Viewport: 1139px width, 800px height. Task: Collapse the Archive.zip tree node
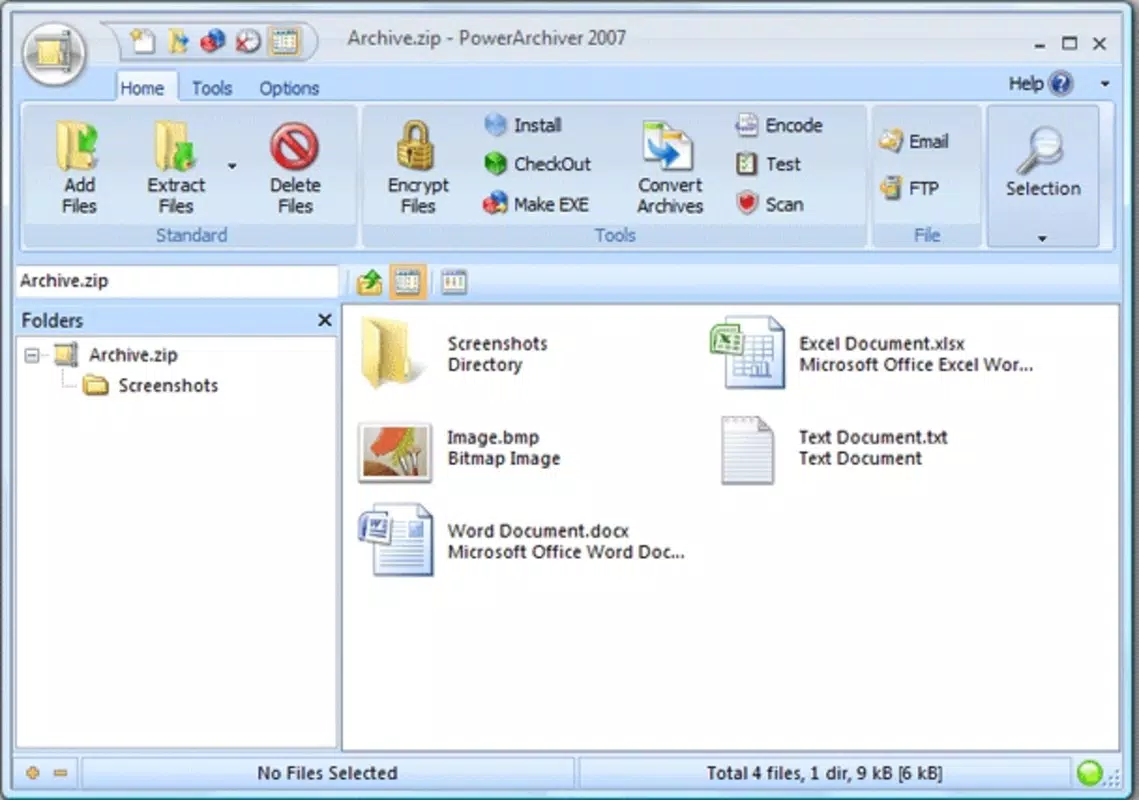(x=31, y=355)
